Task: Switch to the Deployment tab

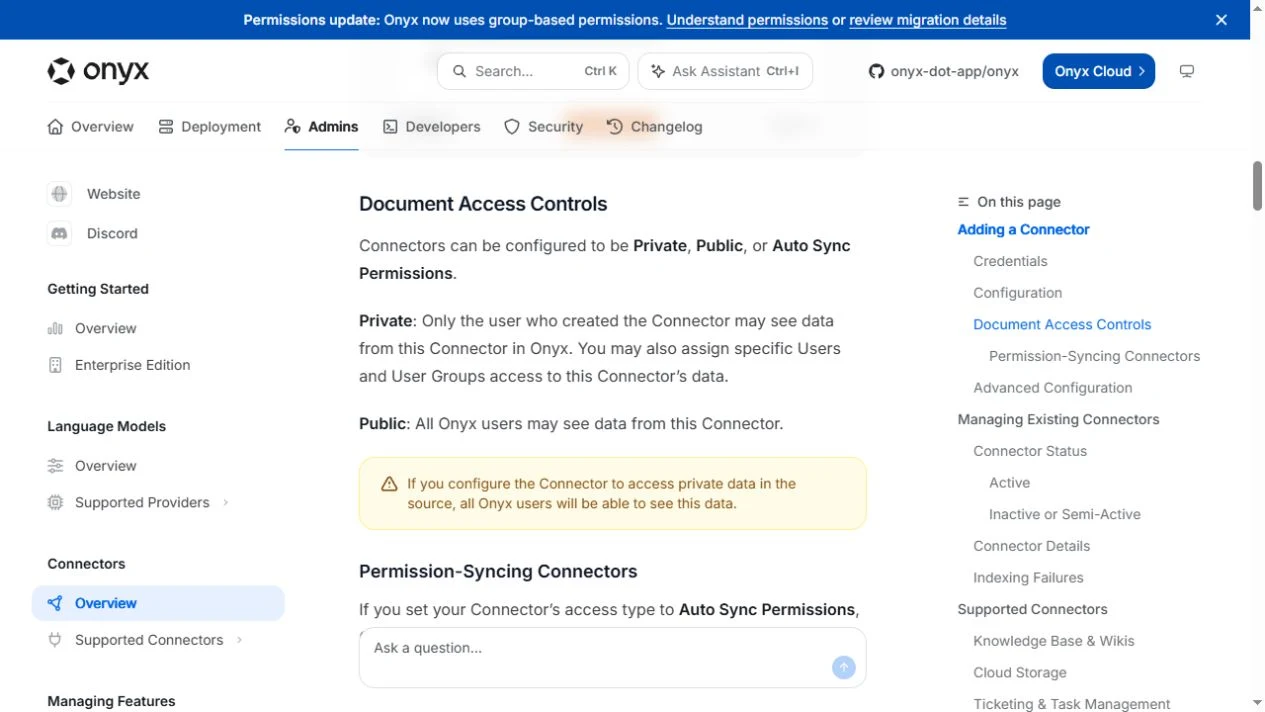Action: point(209,127)
